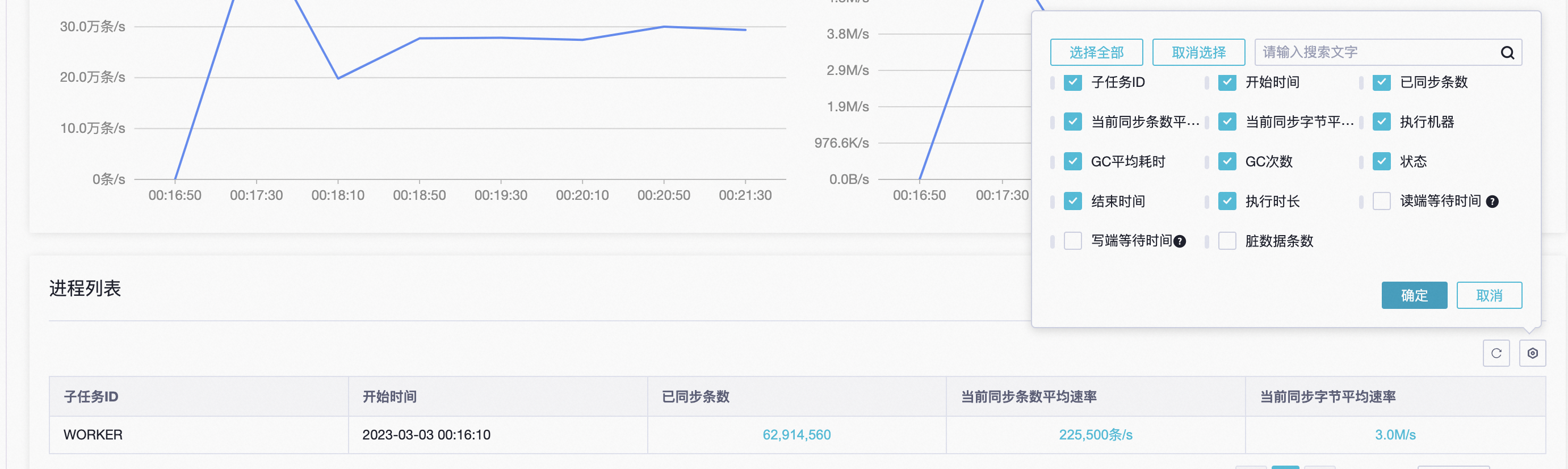Image resolution: width=1568 pixels, height=469 pixels.
Task: Click help icon next to 写端等待时间
Action: click(x=1180, y=241)
